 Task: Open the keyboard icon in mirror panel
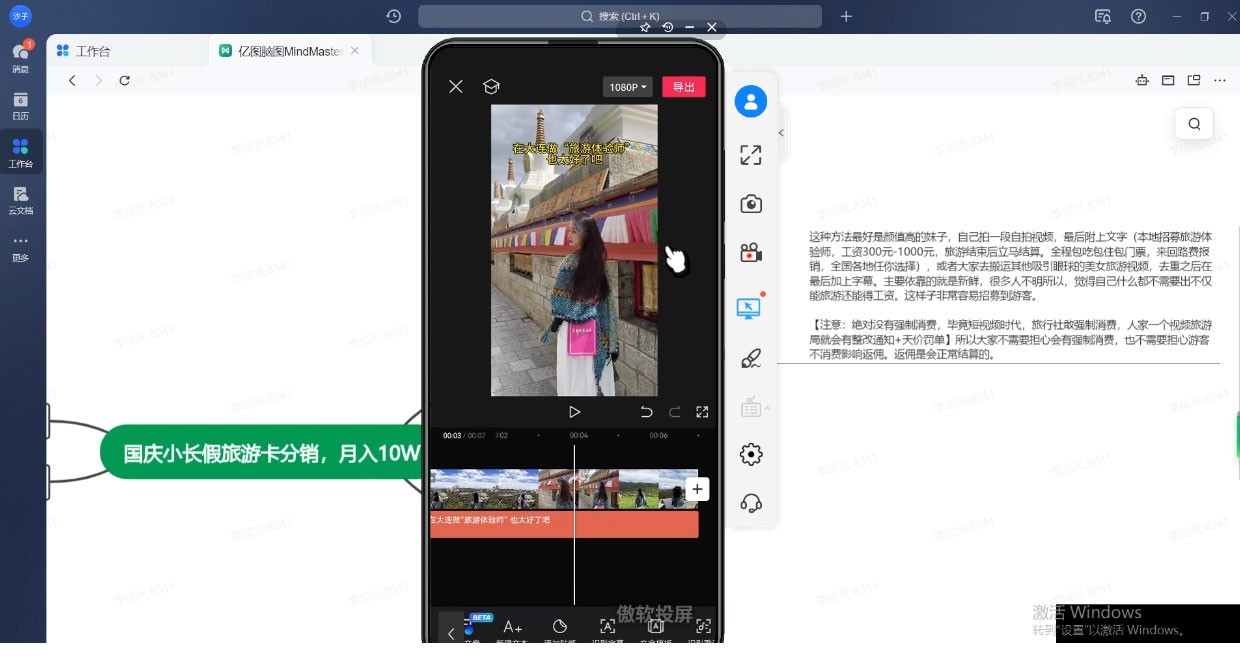[x=751, y=407]
